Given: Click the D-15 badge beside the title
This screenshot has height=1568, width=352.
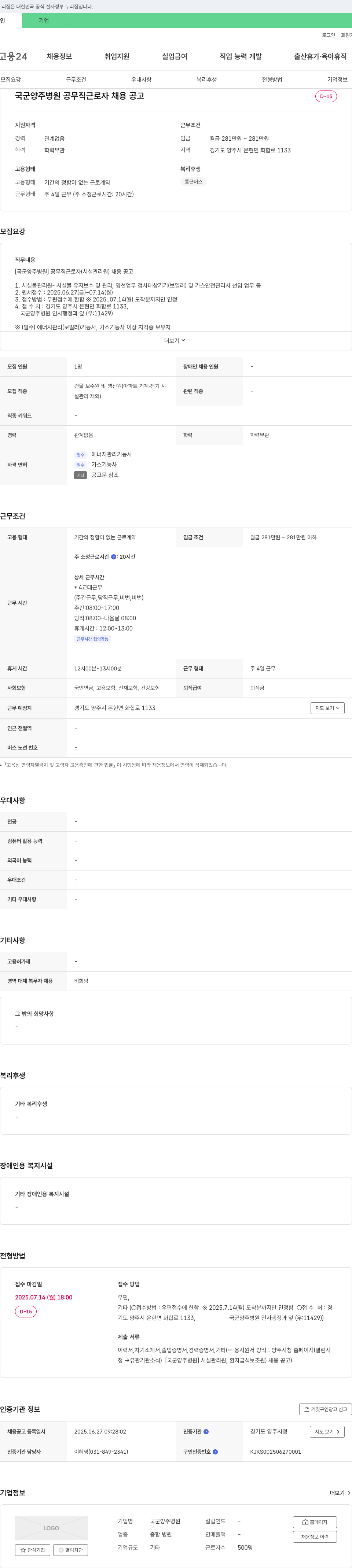Looking at the screenshot, I should click(326, 96).
